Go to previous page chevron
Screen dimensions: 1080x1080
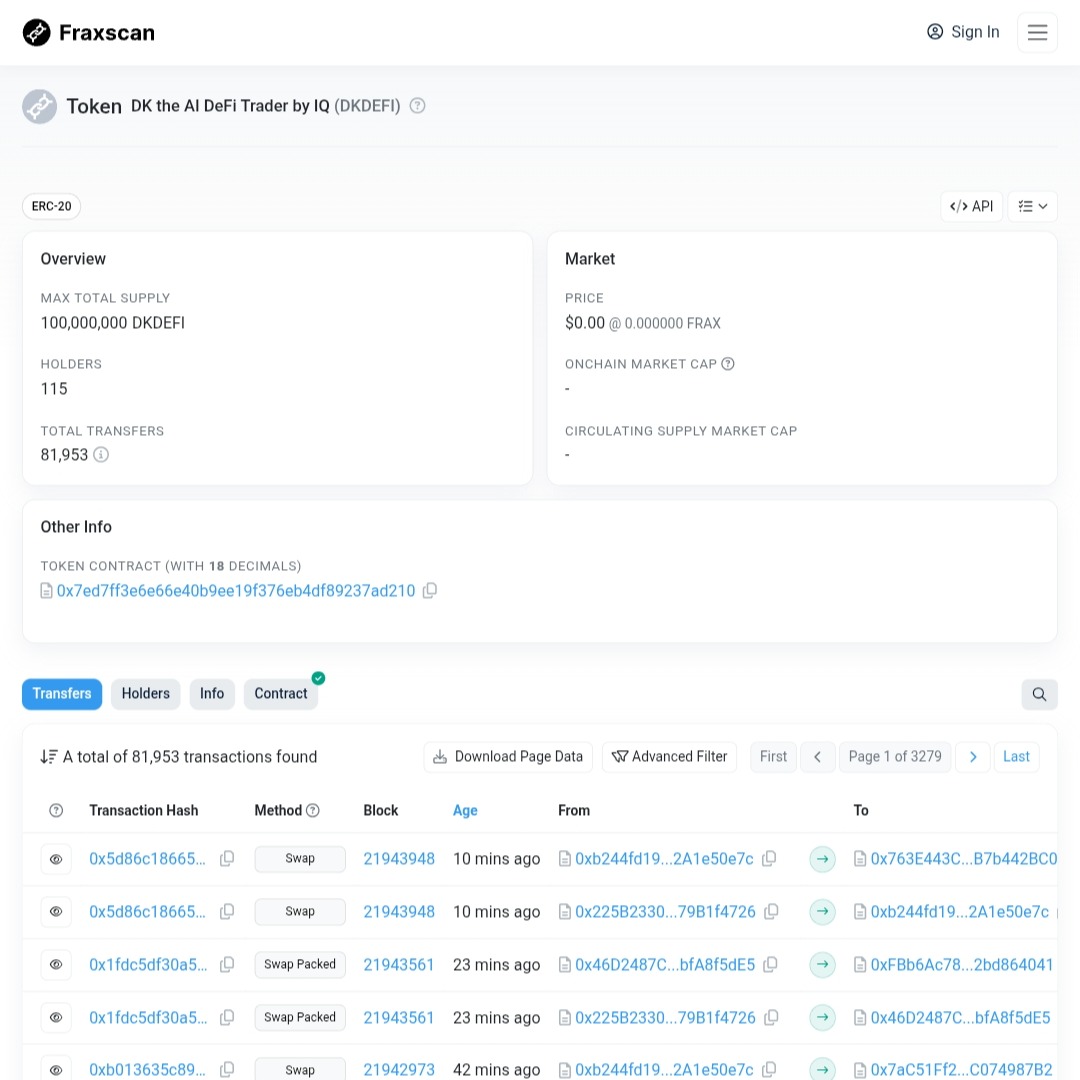(x=818, y=757)
